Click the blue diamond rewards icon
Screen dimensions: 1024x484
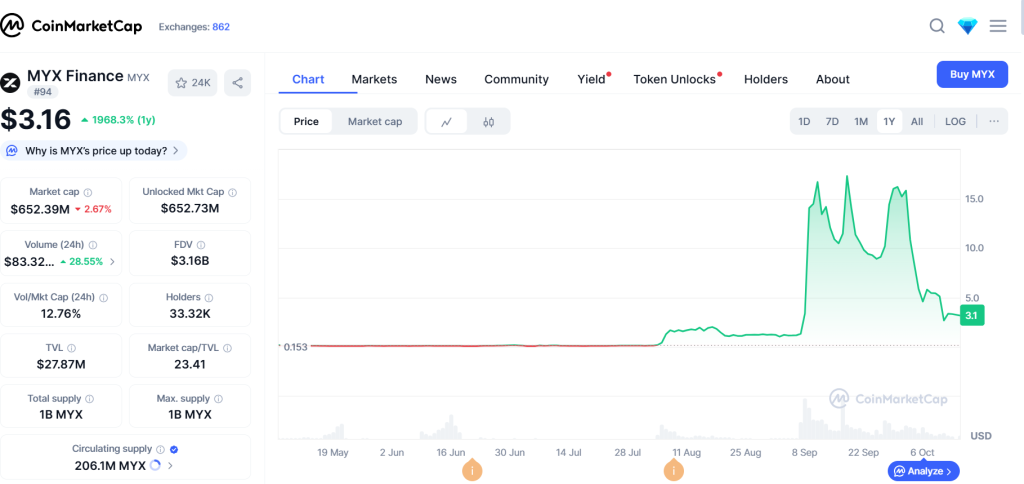967,26
